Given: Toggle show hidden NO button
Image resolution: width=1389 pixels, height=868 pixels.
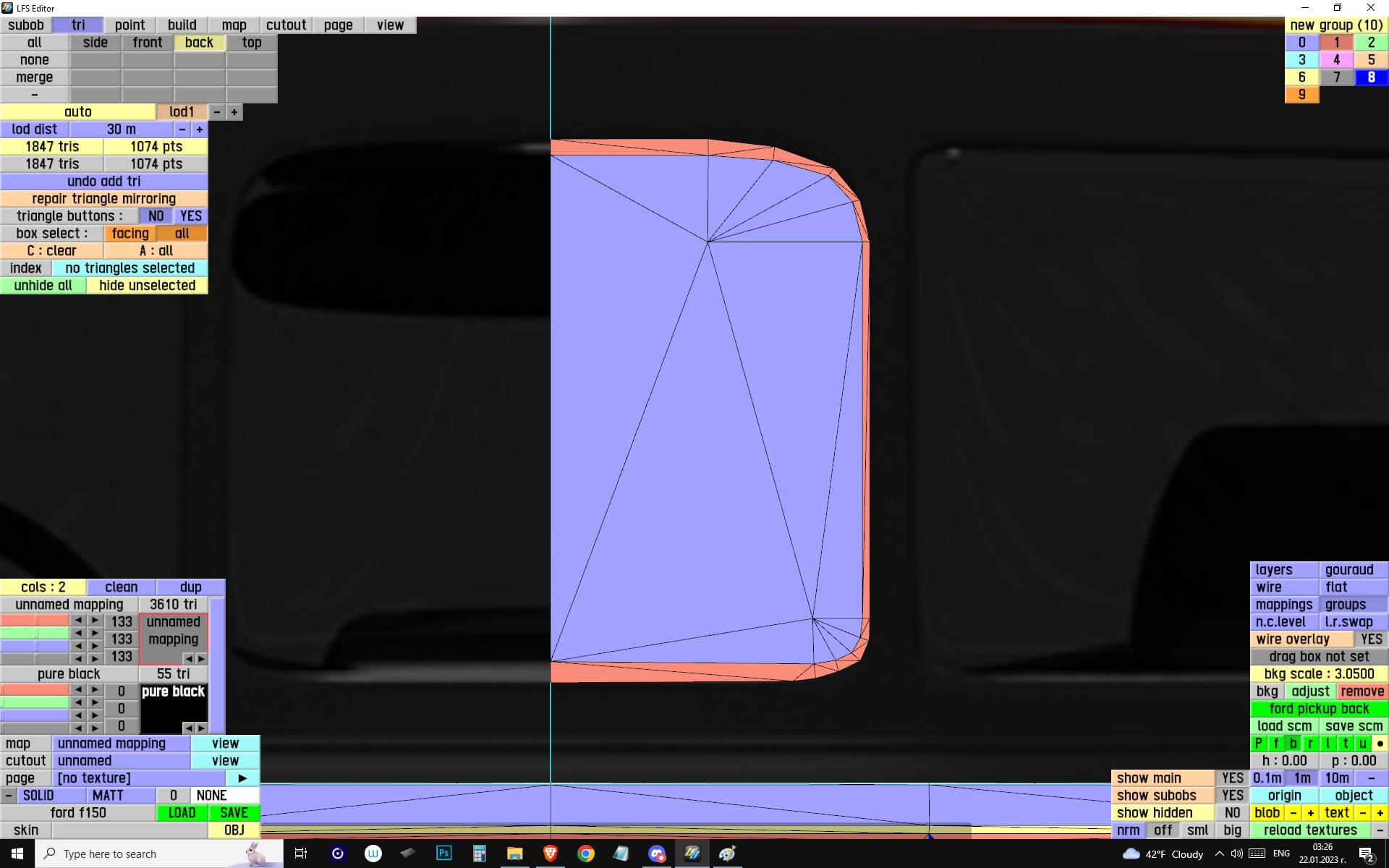Looking at the screenshot, I should click(x=1232, y=812).
